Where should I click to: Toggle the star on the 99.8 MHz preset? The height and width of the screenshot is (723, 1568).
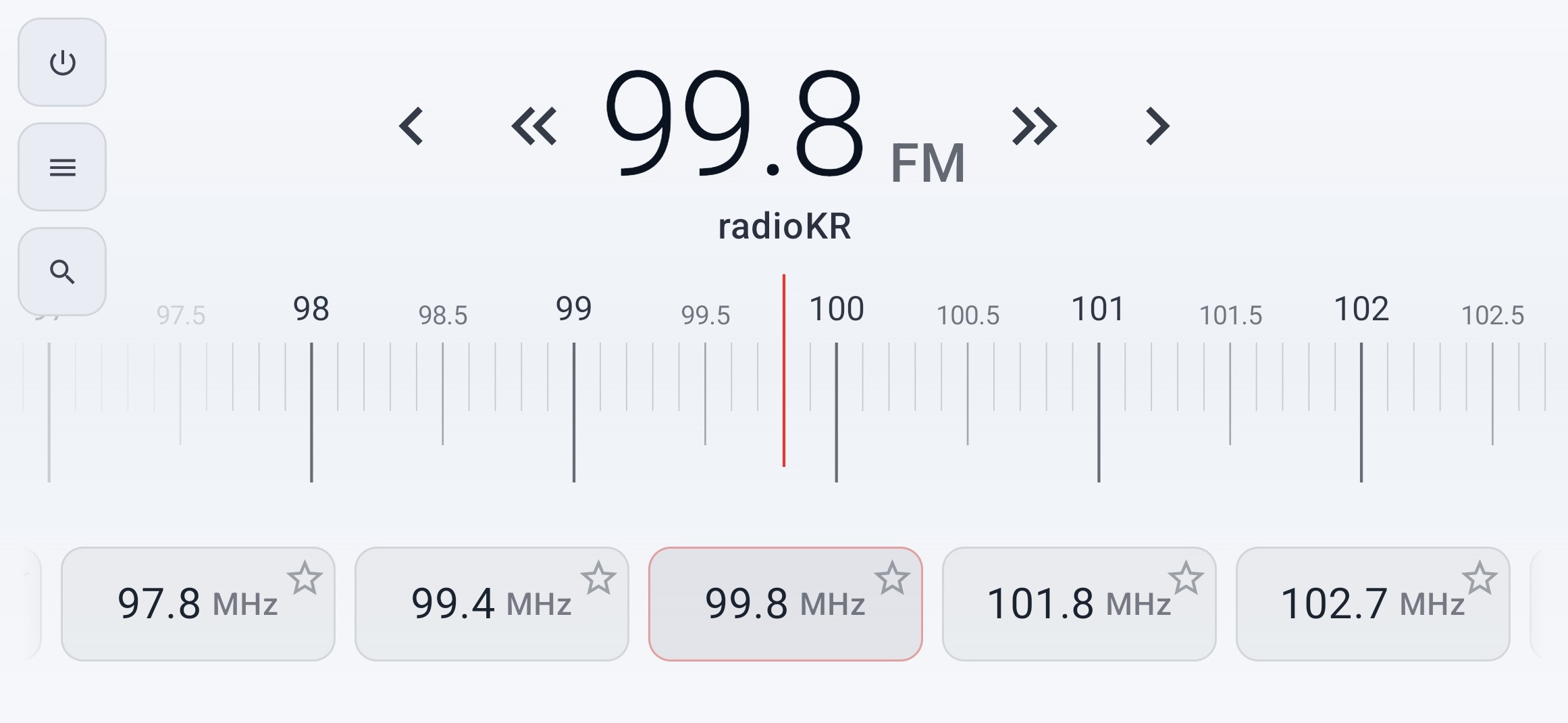[892, 578]
